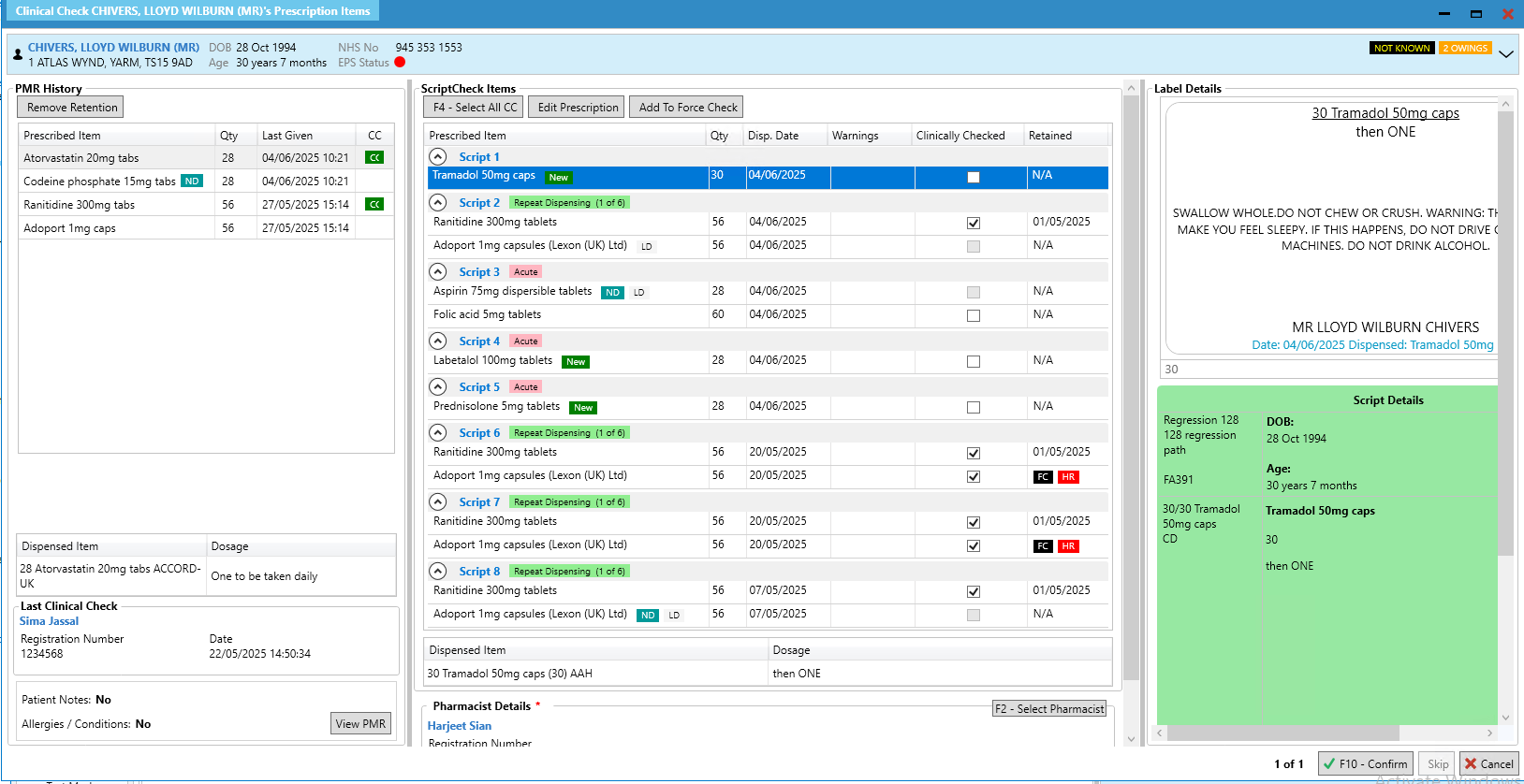
Task: Collapse Script 6 using its chevron
Action: point(438,432)
